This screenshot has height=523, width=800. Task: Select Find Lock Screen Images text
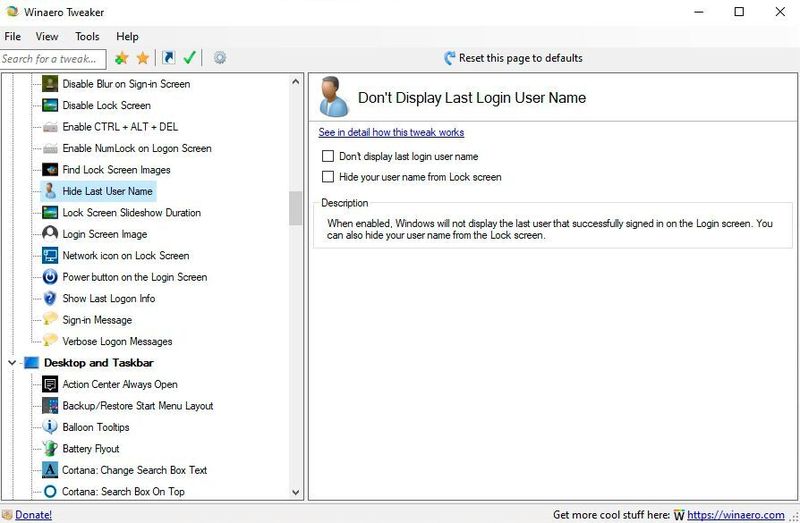[116, 169]
